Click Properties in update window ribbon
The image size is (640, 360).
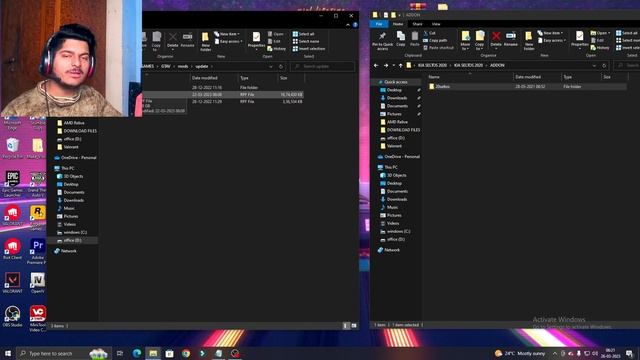click(256, 40)
